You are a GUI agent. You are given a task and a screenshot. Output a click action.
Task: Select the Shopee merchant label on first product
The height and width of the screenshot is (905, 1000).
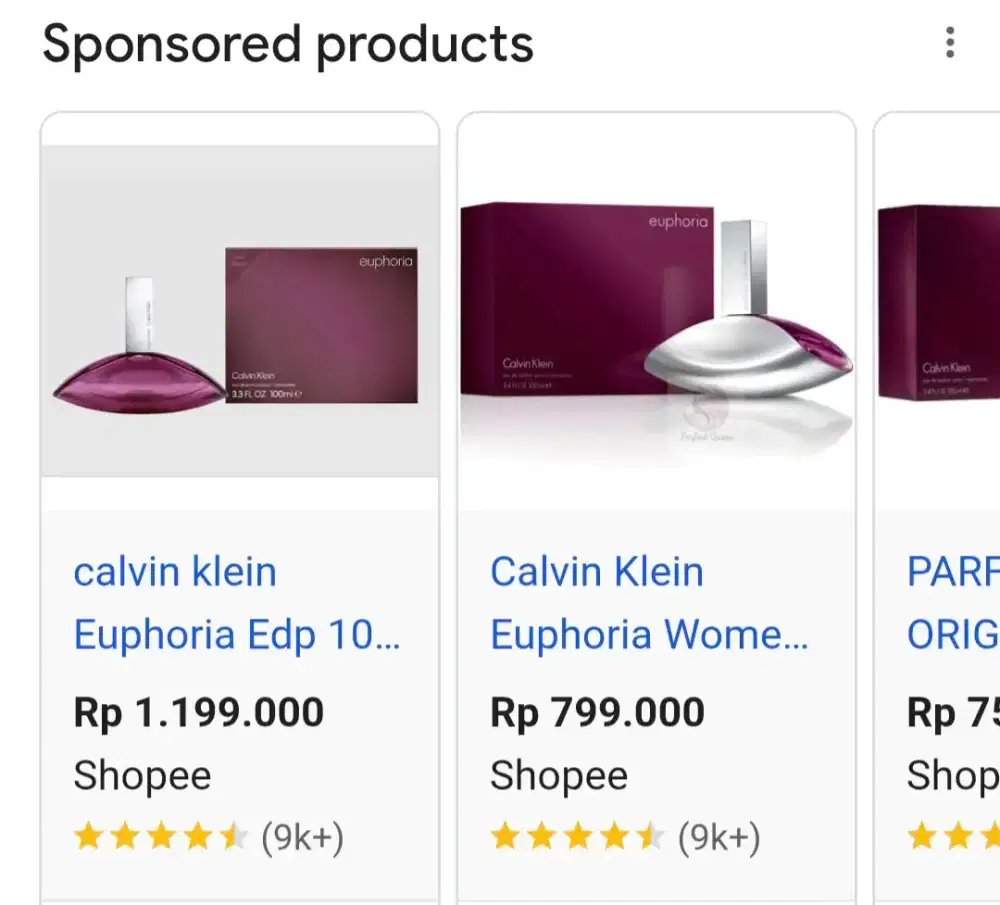click(x=141, y=775)
